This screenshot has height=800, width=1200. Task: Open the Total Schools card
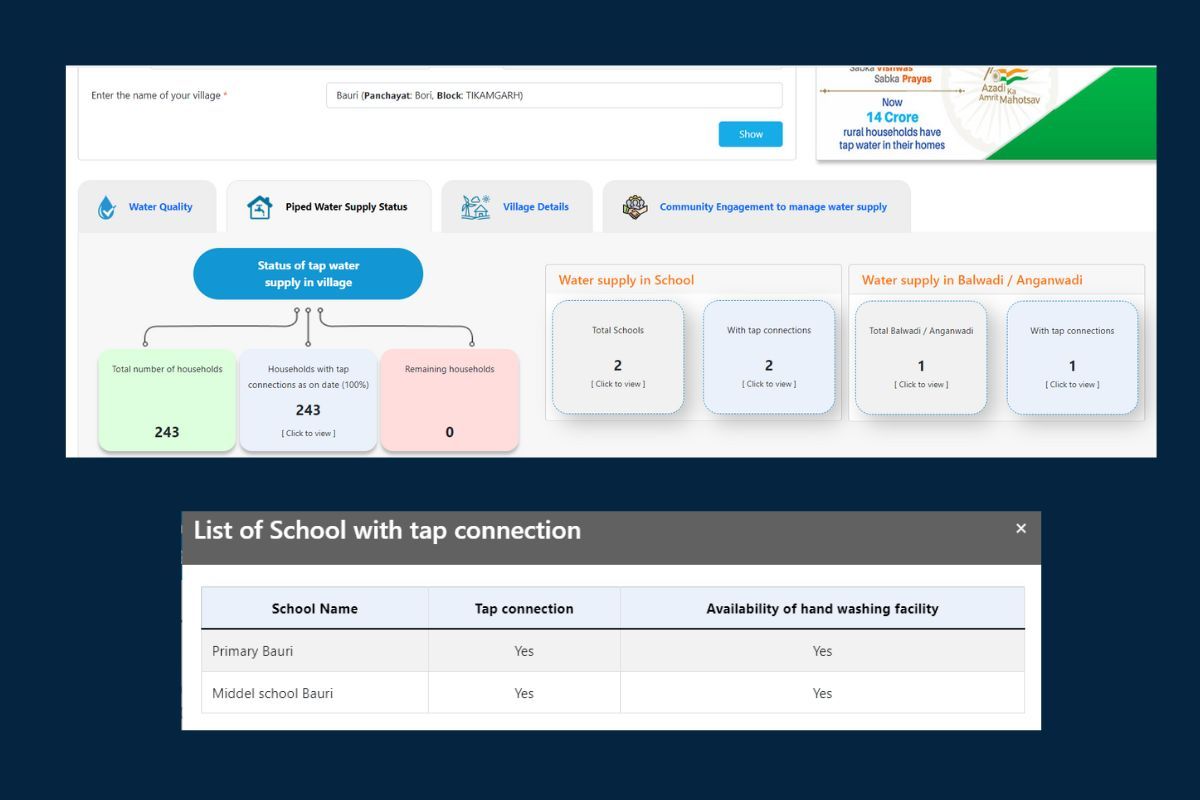[618, 358]
